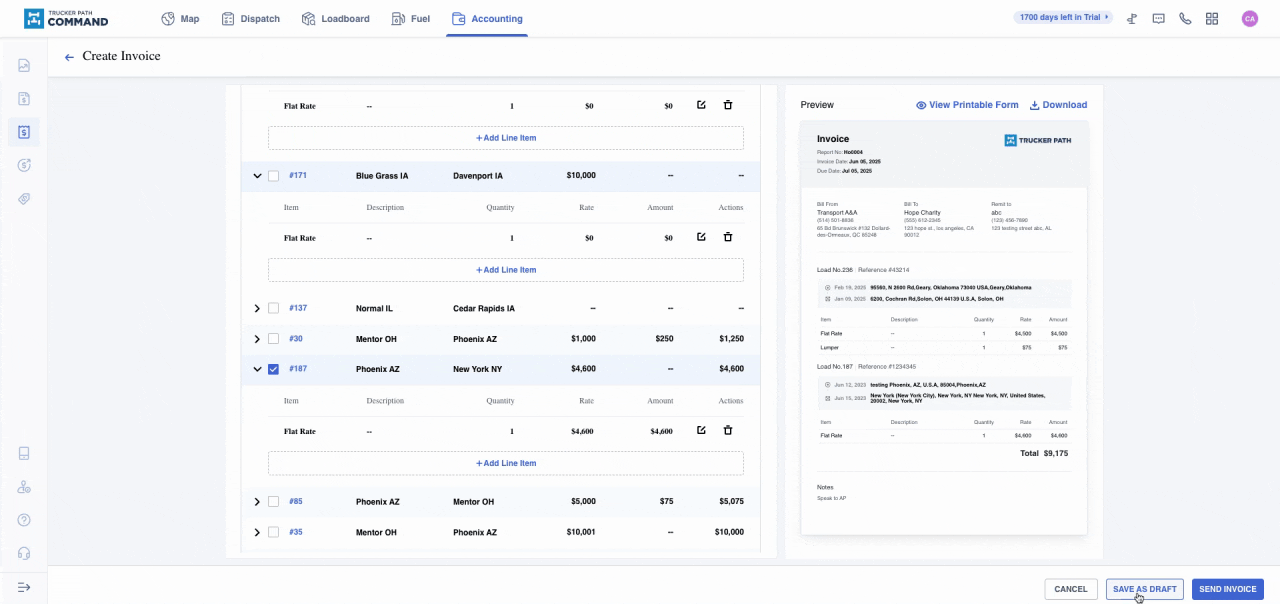Open the phone icon in top bar
The height and width of the screenshot is (604, 1280).
pyautogui.click(x=1185, y=19)
